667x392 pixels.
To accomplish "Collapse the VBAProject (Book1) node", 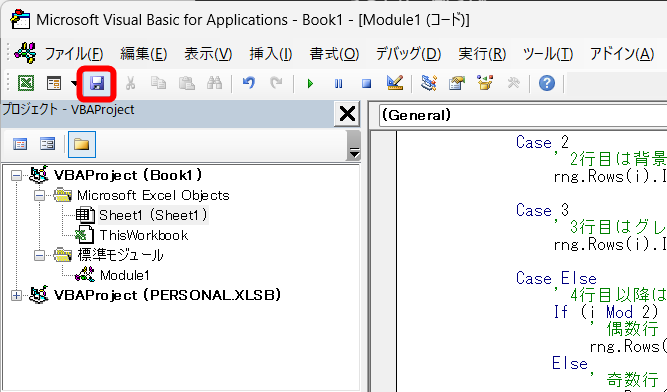I will point(16,176).
